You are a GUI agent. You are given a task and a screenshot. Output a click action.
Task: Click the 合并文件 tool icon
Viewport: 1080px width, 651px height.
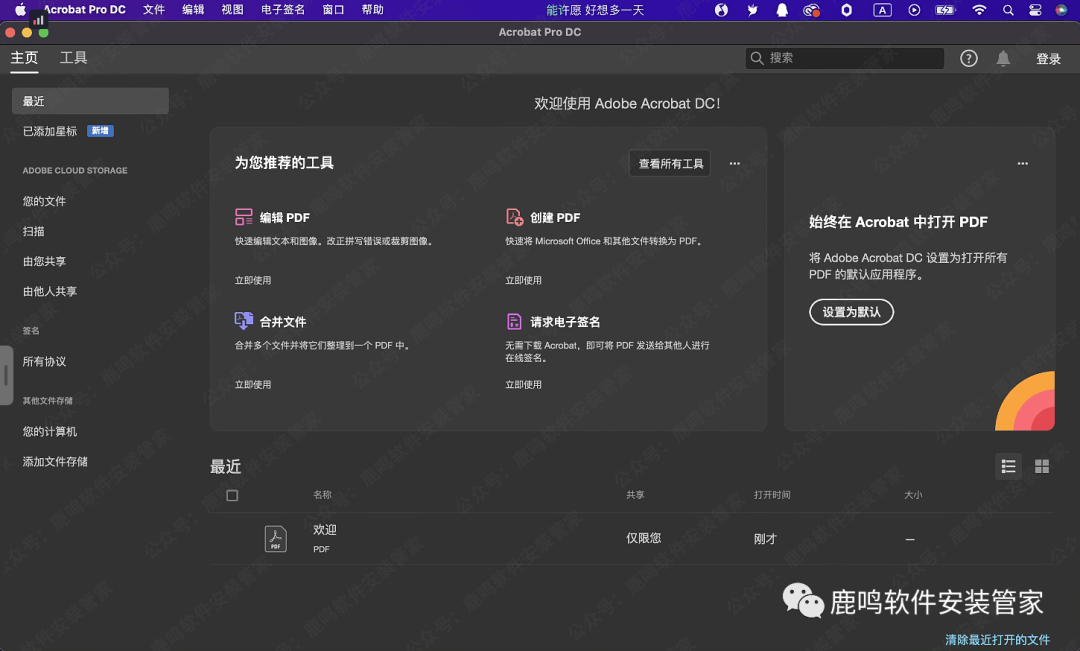pyautogui.click(x=244, y=320)
